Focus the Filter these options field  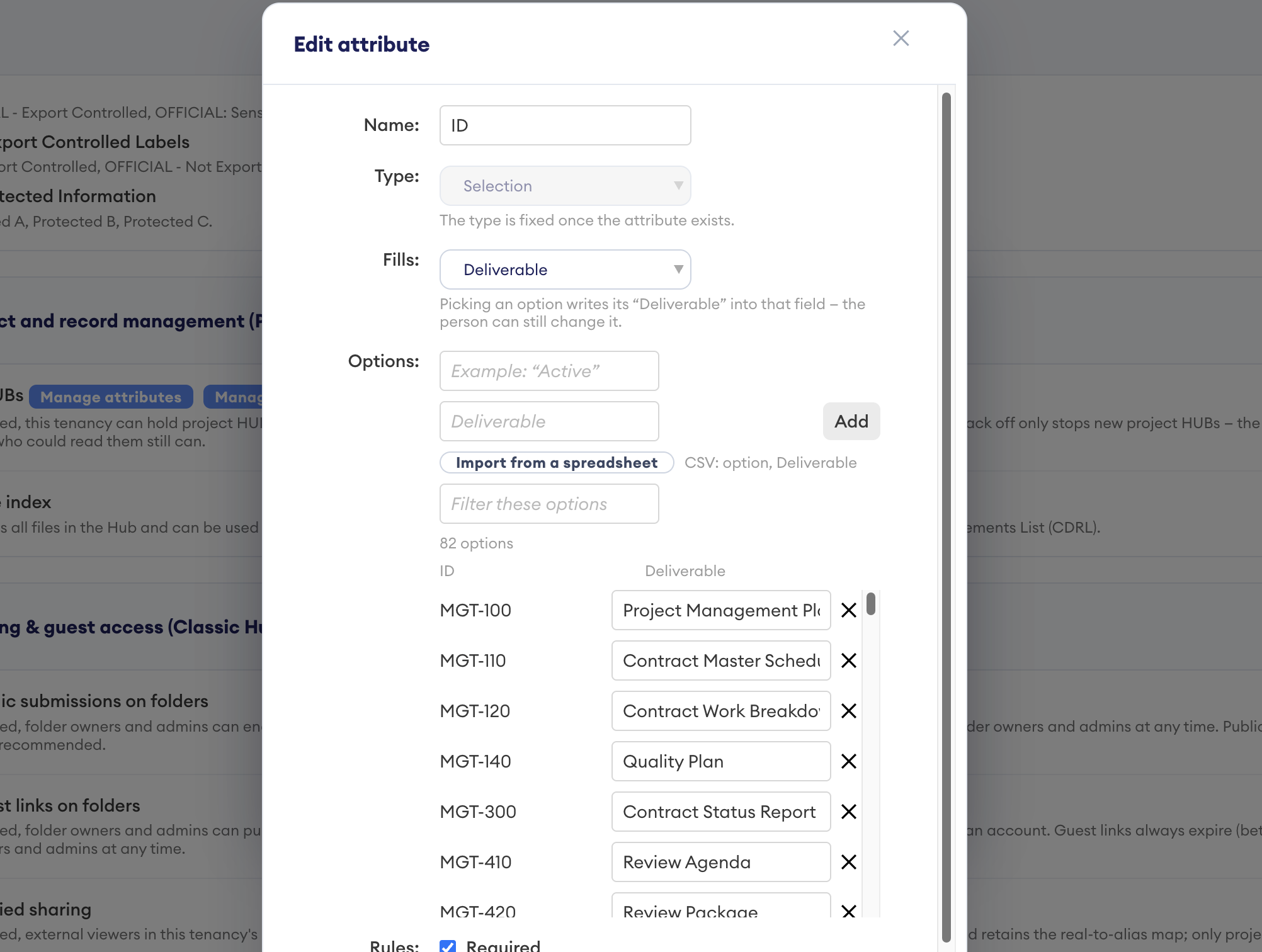pos(549,504)
